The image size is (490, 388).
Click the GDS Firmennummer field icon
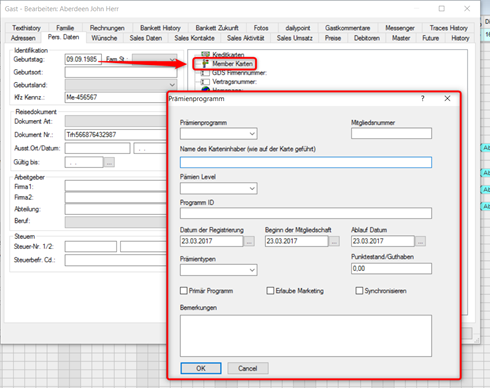pyautogui.click(x=205, y=73)
